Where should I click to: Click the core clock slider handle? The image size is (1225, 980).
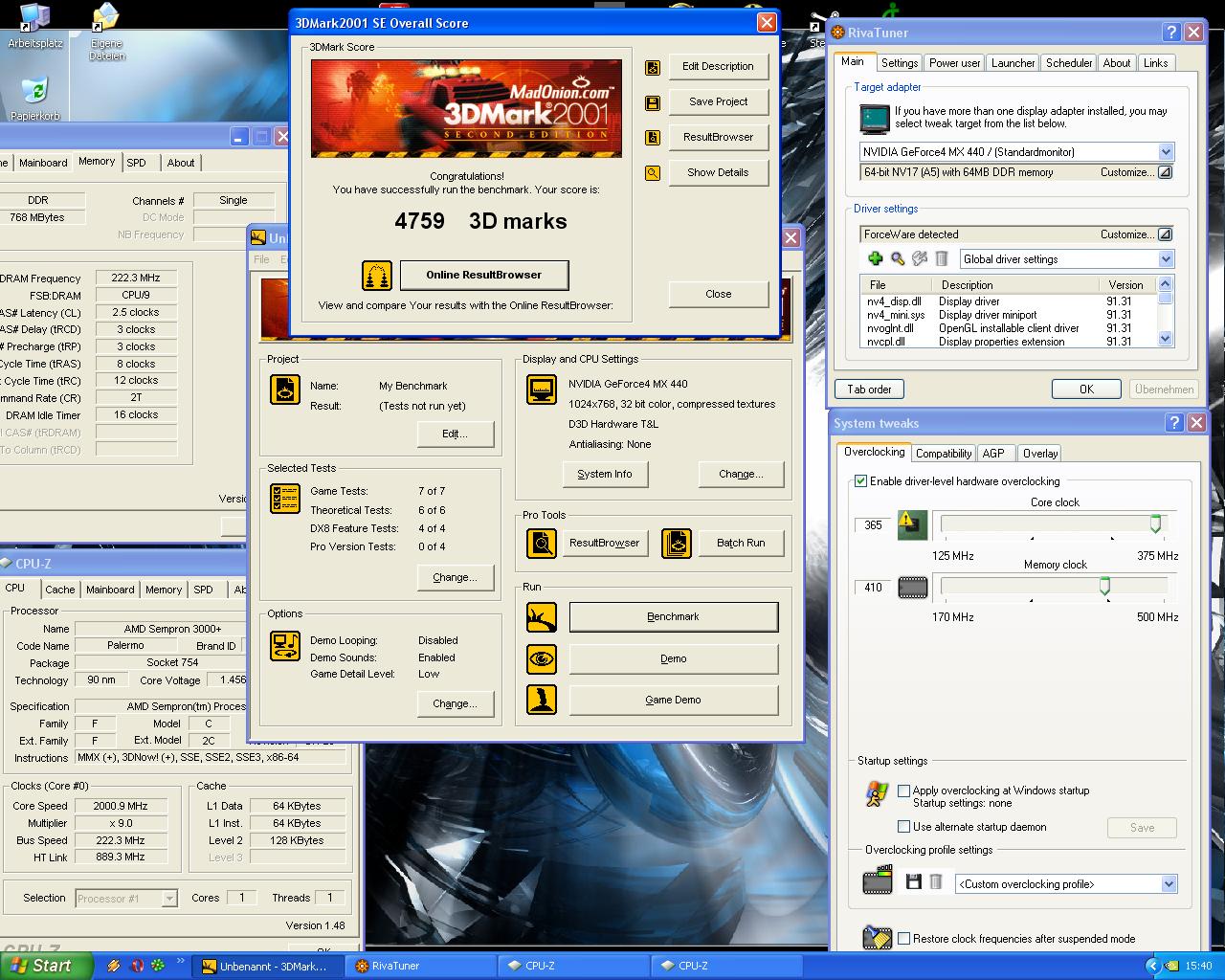(x=1155, y=523)
